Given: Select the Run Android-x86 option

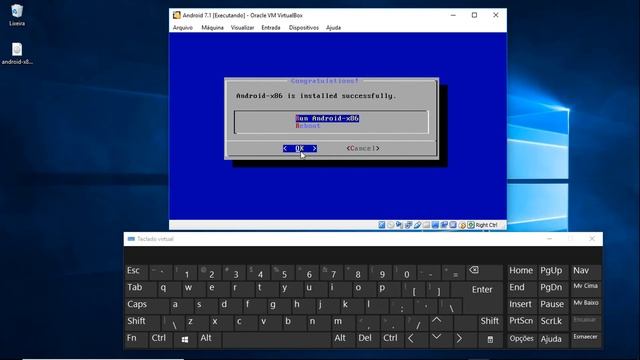Looking at the screenshot, I should (x=327, y=118).
